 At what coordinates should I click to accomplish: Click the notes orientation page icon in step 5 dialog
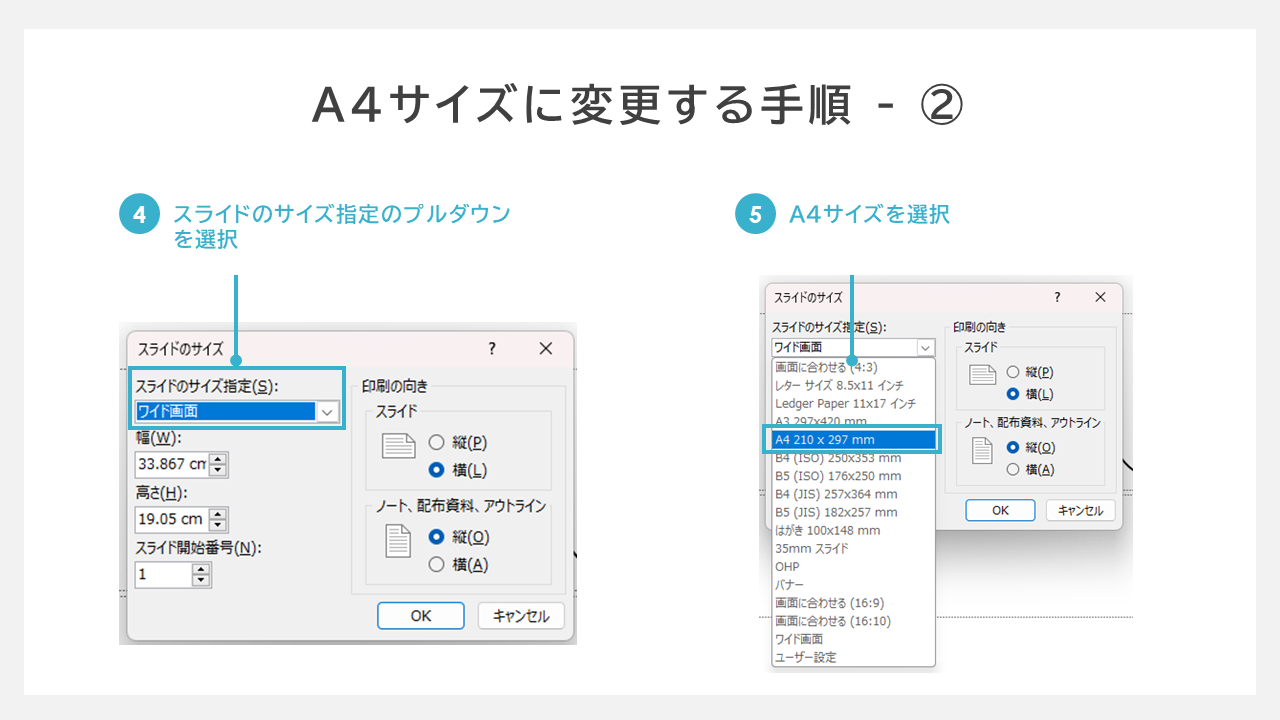click(x=983, y=451)
